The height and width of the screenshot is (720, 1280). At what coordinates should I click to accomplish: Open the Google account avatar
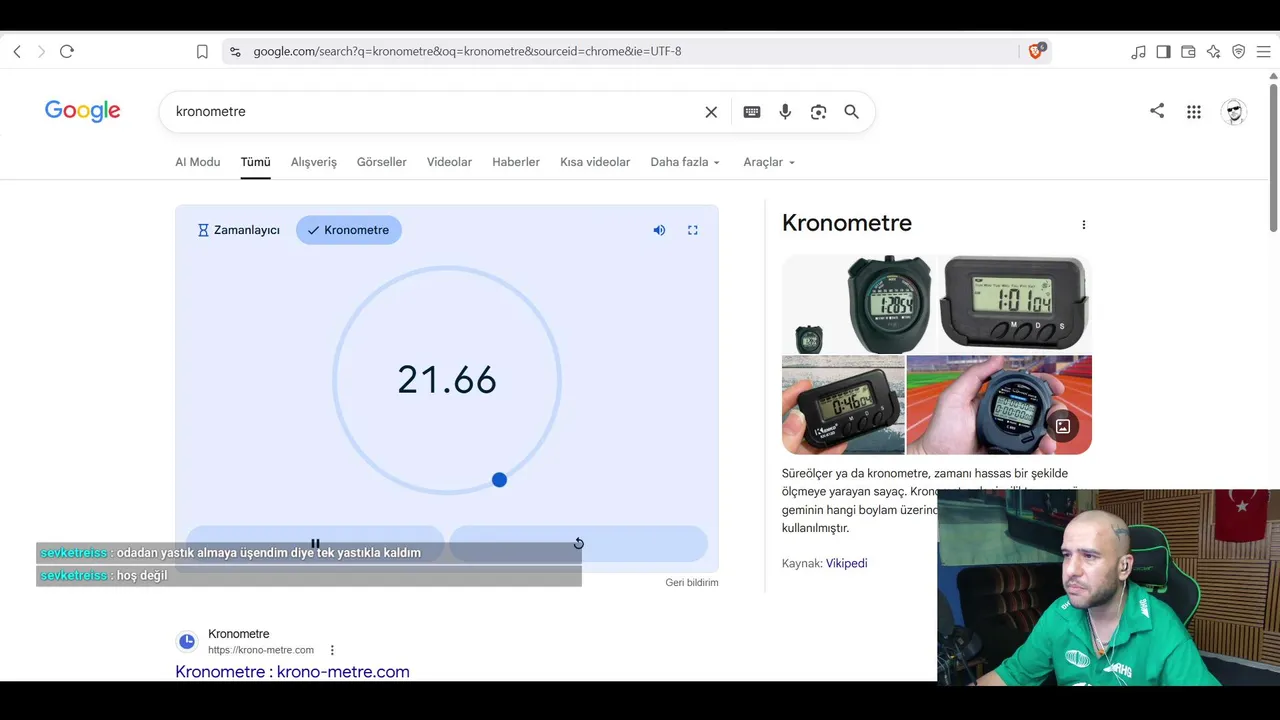1234,112
